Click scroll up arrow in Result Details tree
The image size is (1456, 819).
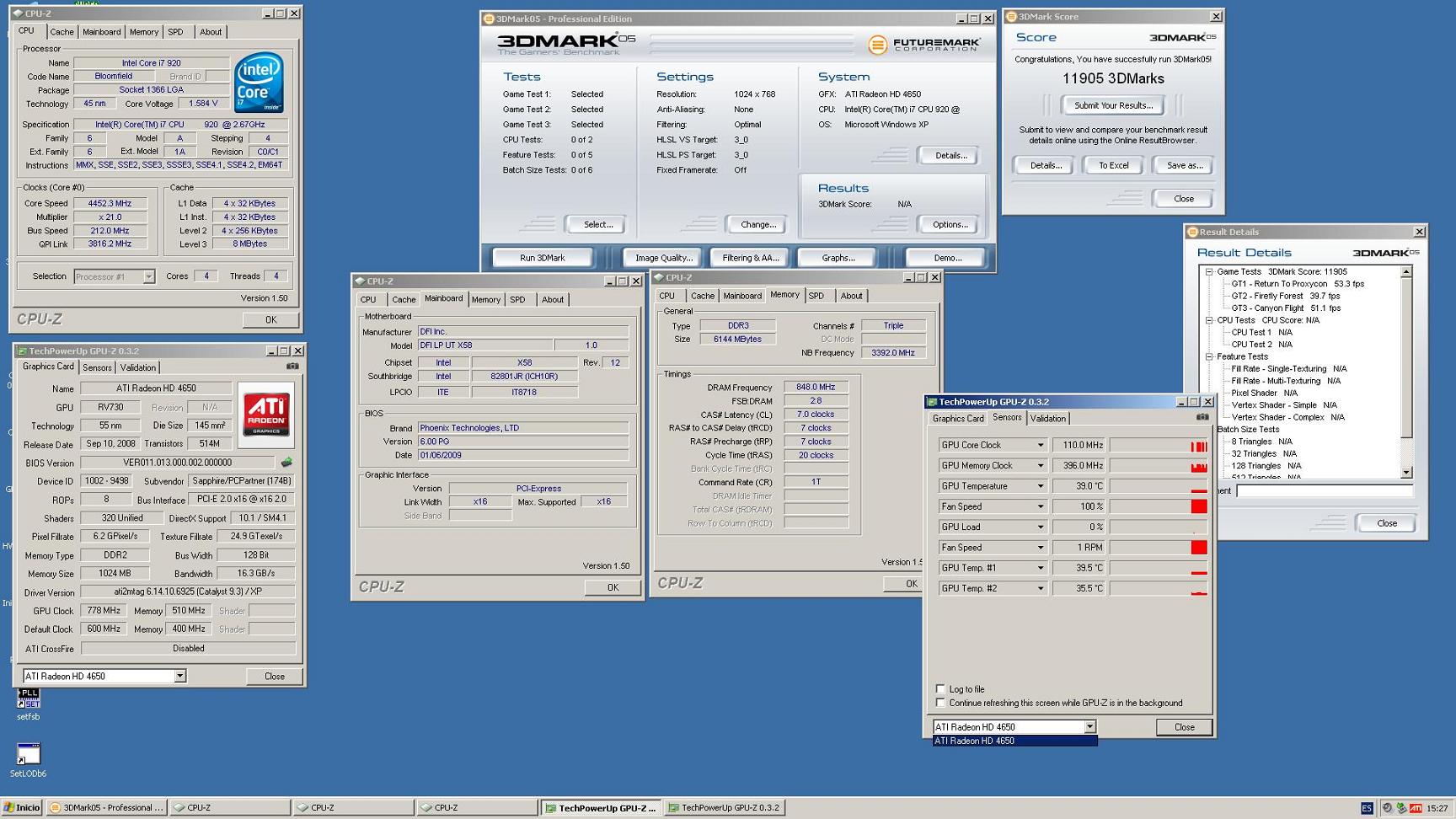click(x=1405, y=271)
